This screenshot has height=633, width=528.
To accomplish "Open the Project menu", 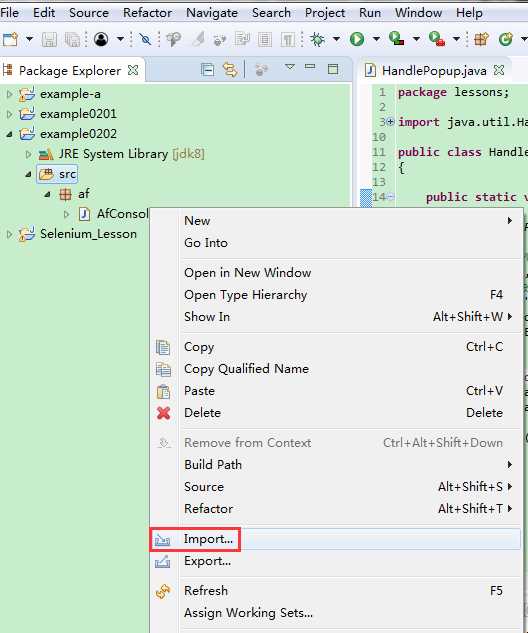I will click(325, 13).
